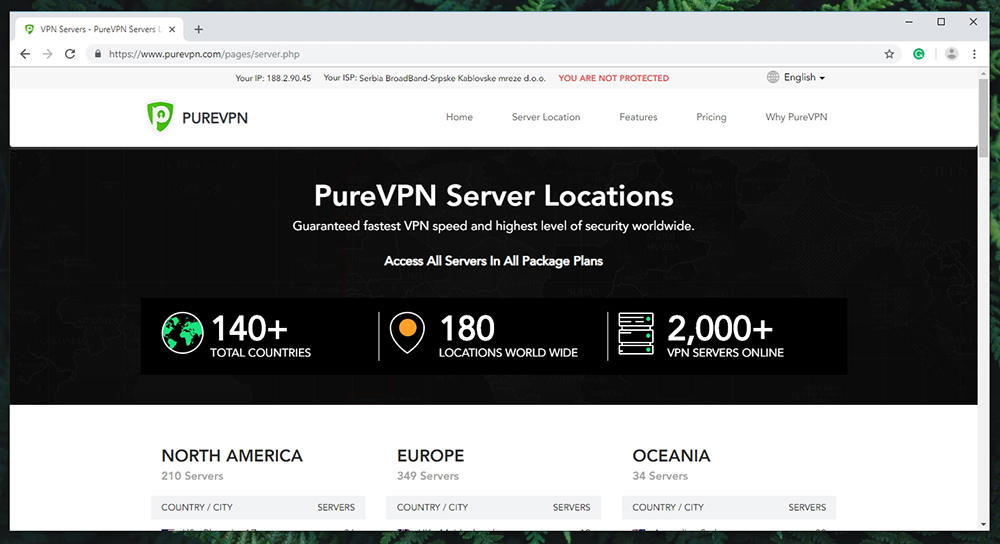The height and width of the screenshot is (544, 1000).
Task: Click COUNTRY / CITY header under North America
Action: tap(196, 508)
